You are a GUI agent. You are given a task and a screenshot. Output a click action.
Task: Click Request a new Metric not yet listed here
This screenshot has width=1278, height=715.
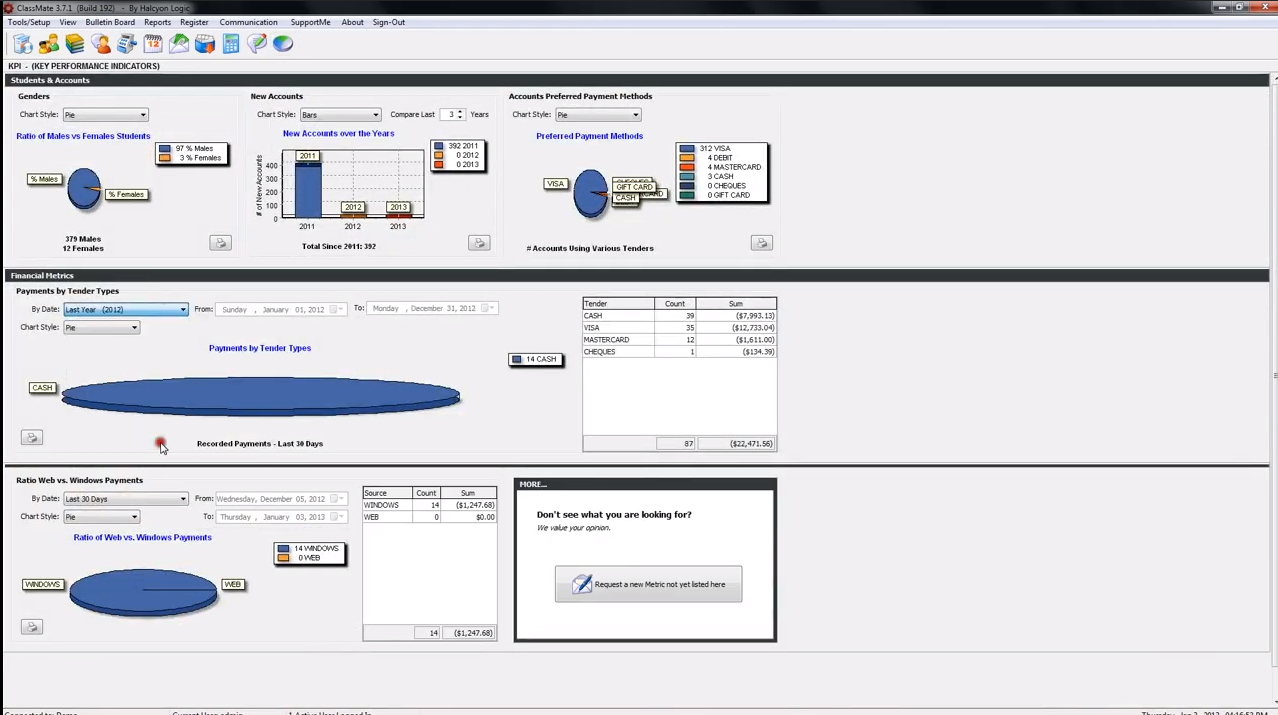pos(648,584)
